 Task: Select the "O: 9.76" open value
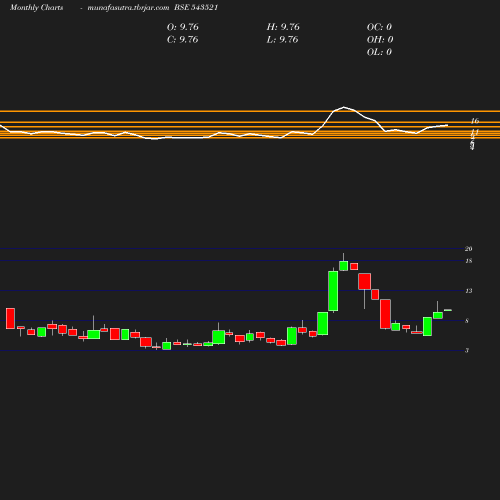[x=183, y=27]
